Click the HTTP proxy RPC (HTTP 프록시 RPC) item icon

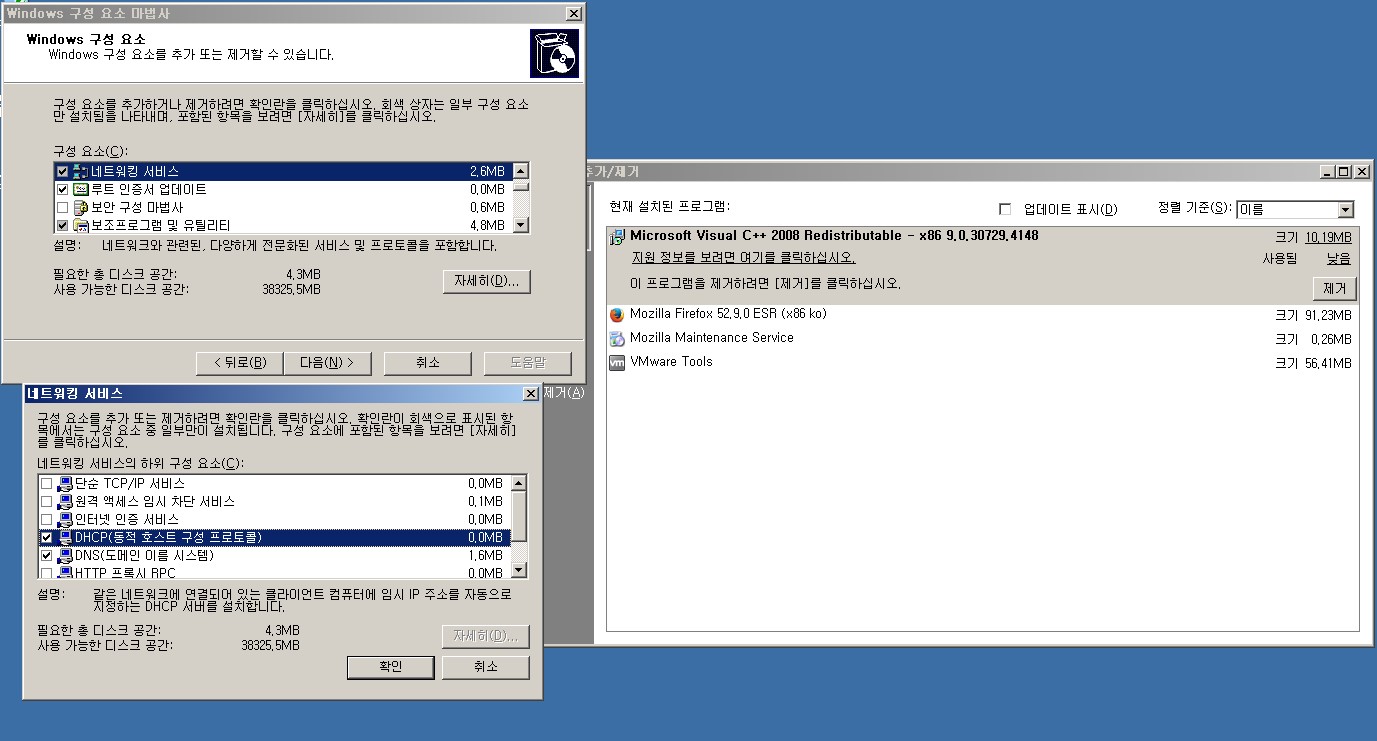65,573
